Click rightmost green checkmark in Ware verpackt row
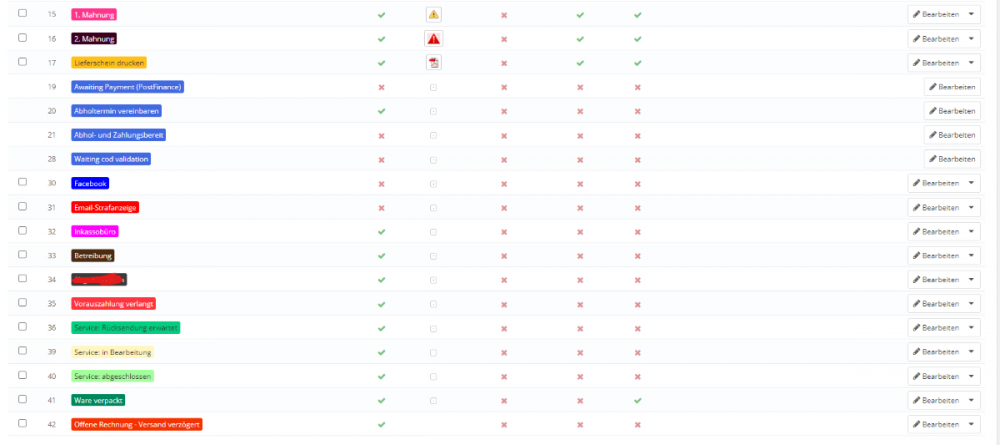1000x445 pixels. tap(637, 400)
